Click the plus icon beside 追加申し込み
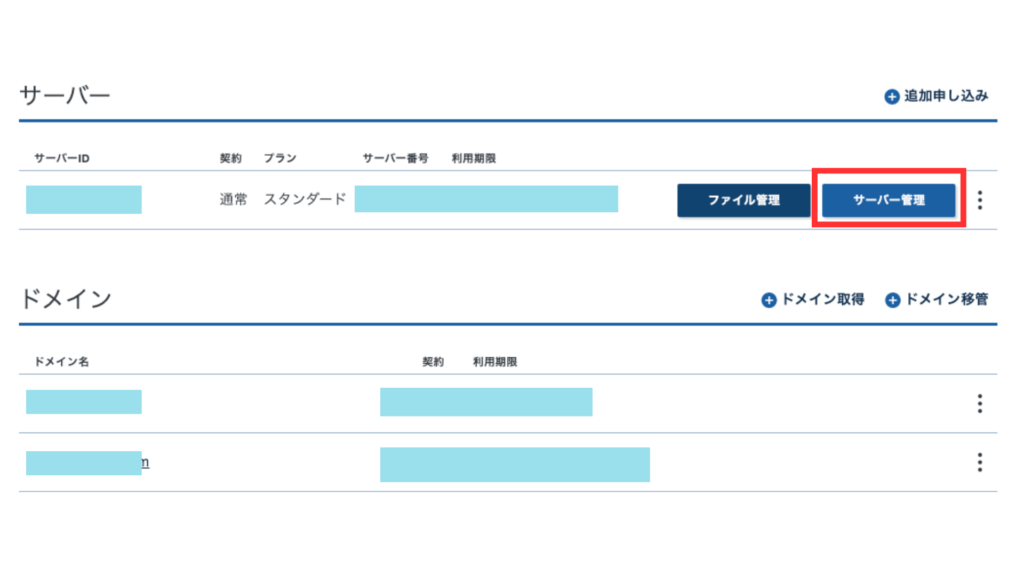 point(892,97)
